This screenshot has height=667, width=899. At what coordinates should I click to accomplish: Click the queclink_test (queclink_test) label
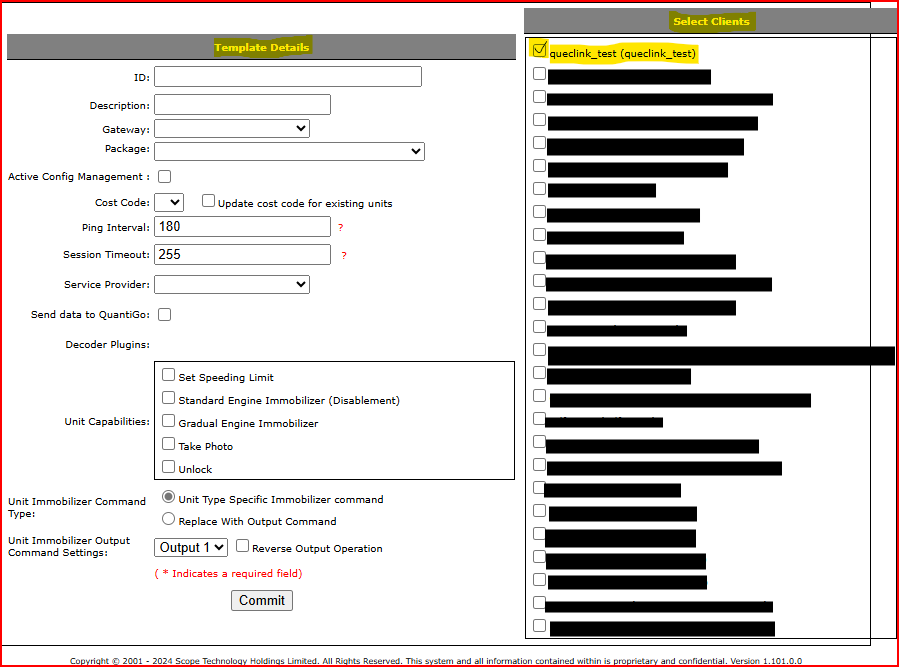coord(623,54)
